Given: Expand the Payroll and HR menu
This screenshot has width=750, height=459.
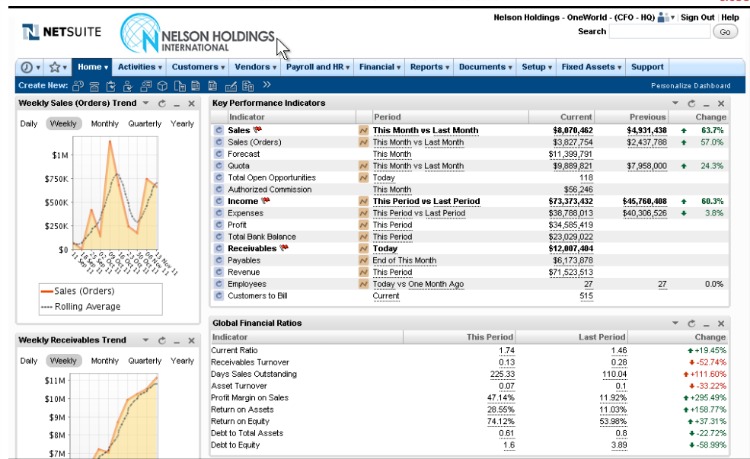Looking at the screenshot, I should click(318, 67).
